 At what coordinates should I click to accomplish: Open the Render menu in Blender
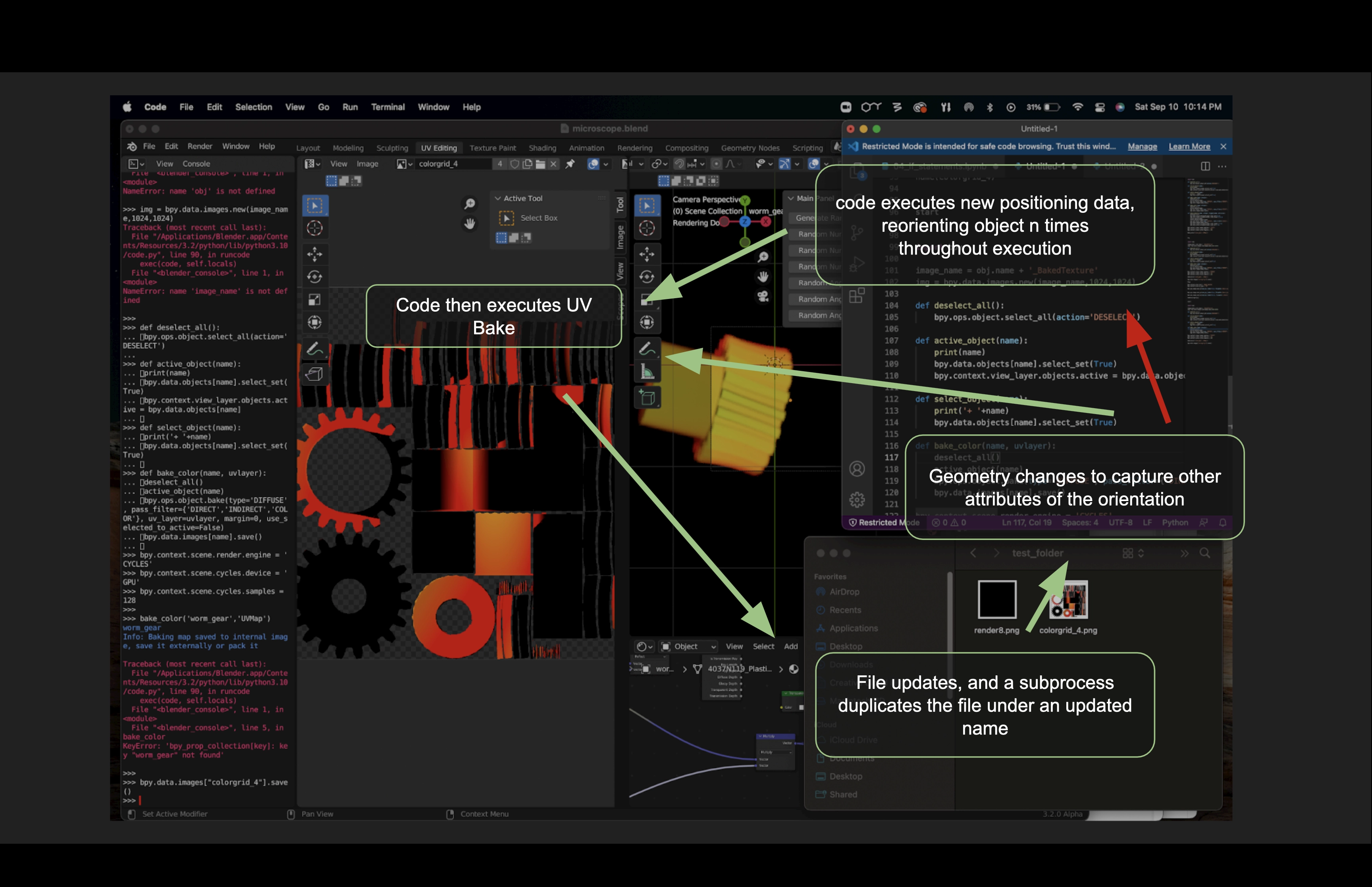coord(200,146)
